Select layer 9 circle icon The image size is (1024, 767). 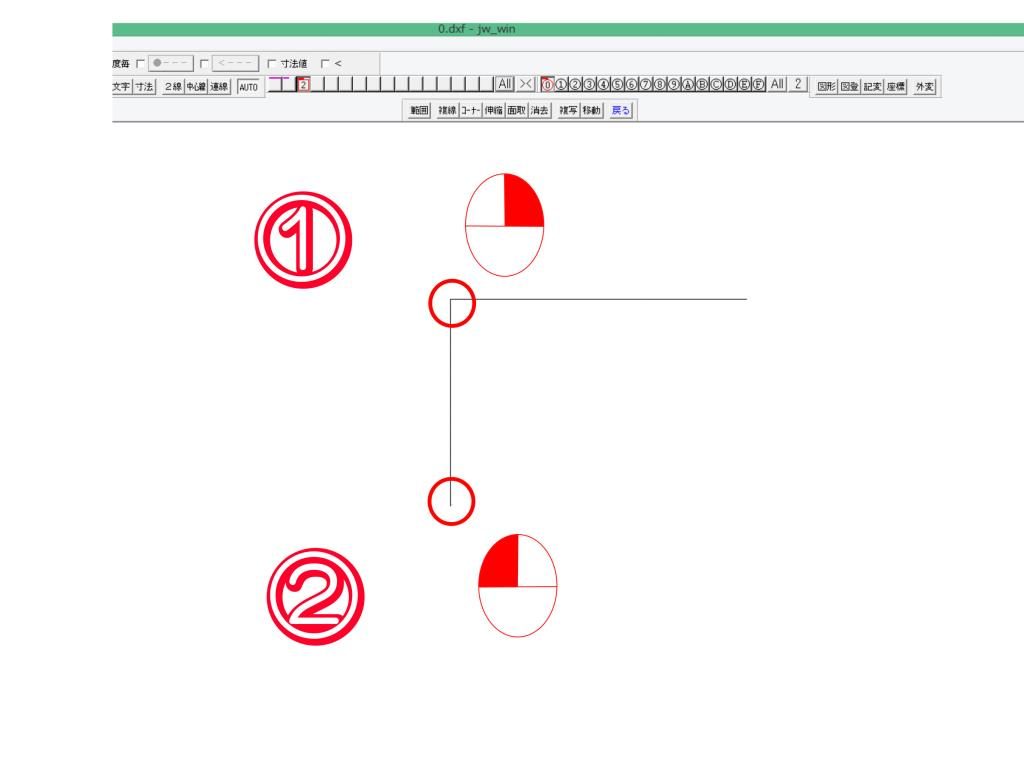click(674, 86)
